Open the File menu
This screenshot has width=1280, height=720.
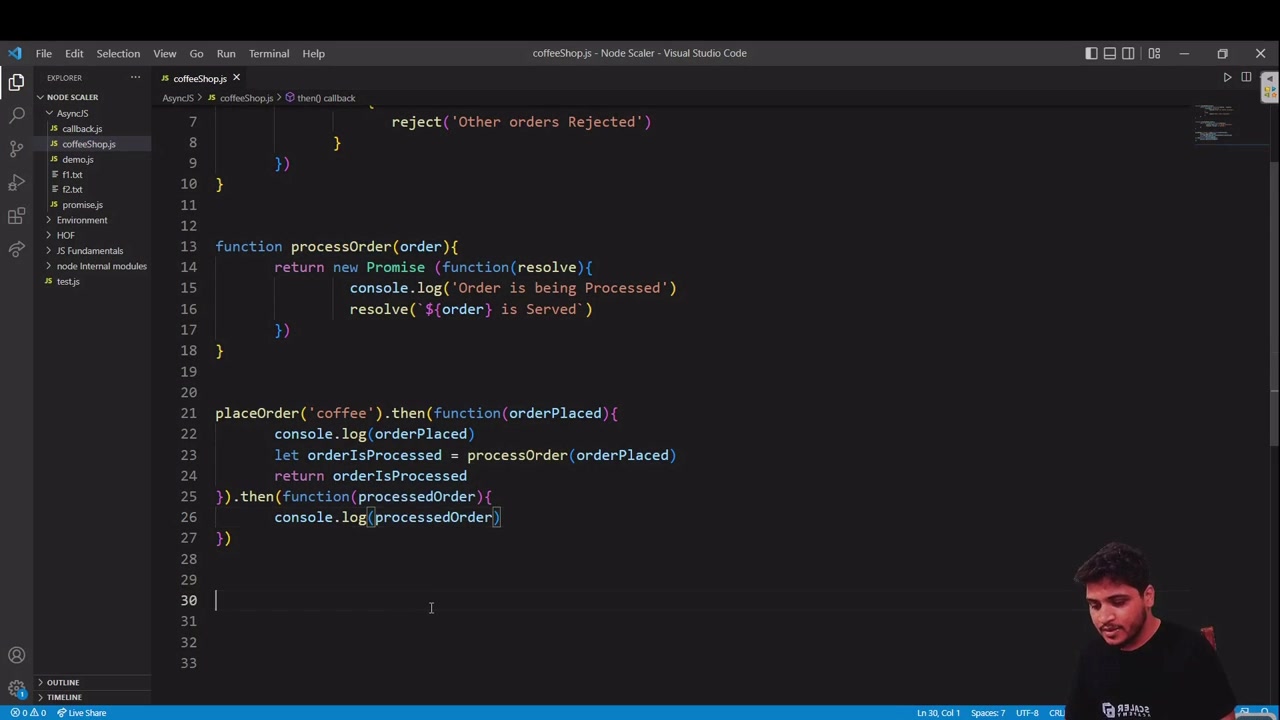coord(44,53)
